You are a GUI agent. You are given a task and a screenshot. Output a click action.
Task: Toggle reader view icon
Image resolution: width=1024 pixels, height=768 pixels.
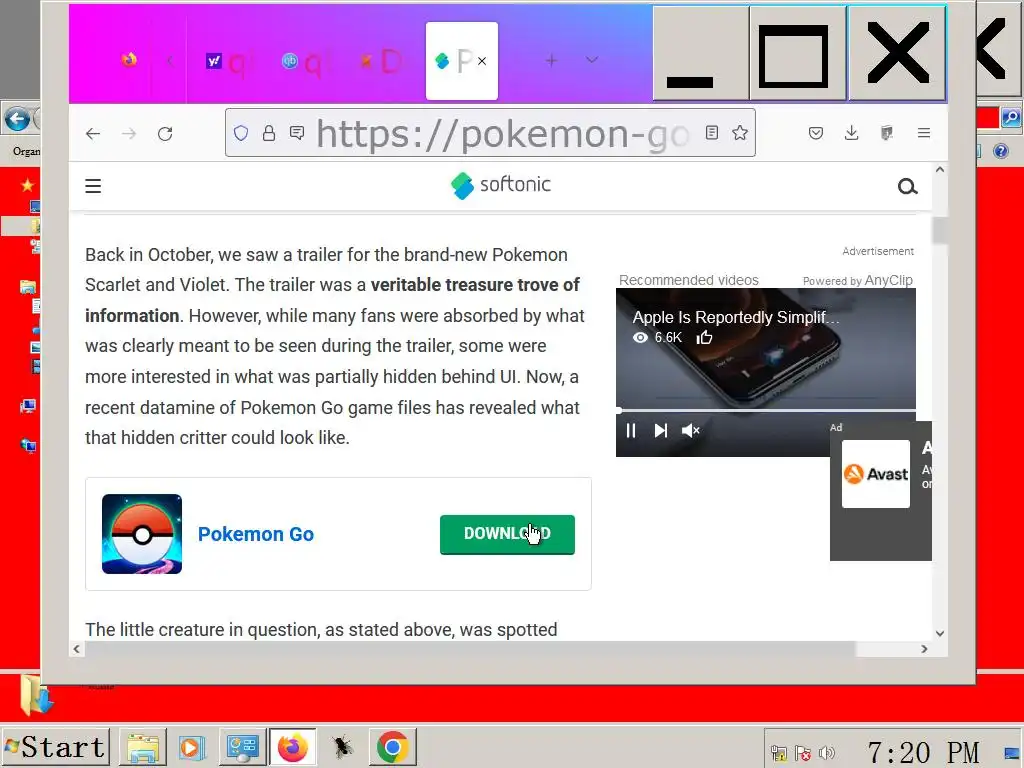coord(712,133)
